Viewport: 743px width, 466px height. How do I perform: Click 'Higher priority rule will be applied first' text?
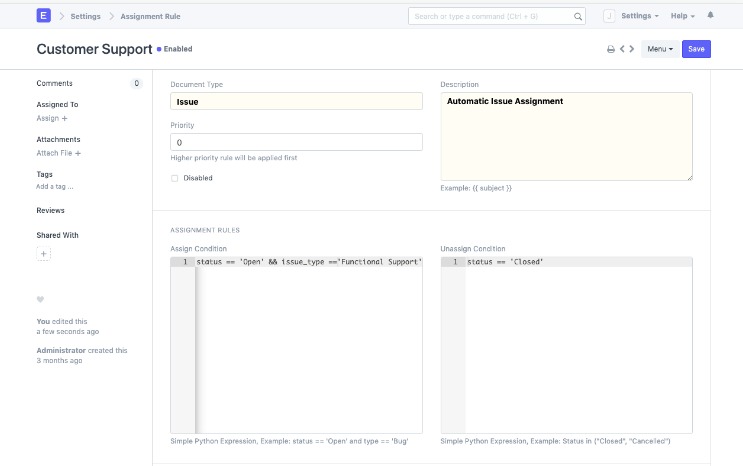234,158
